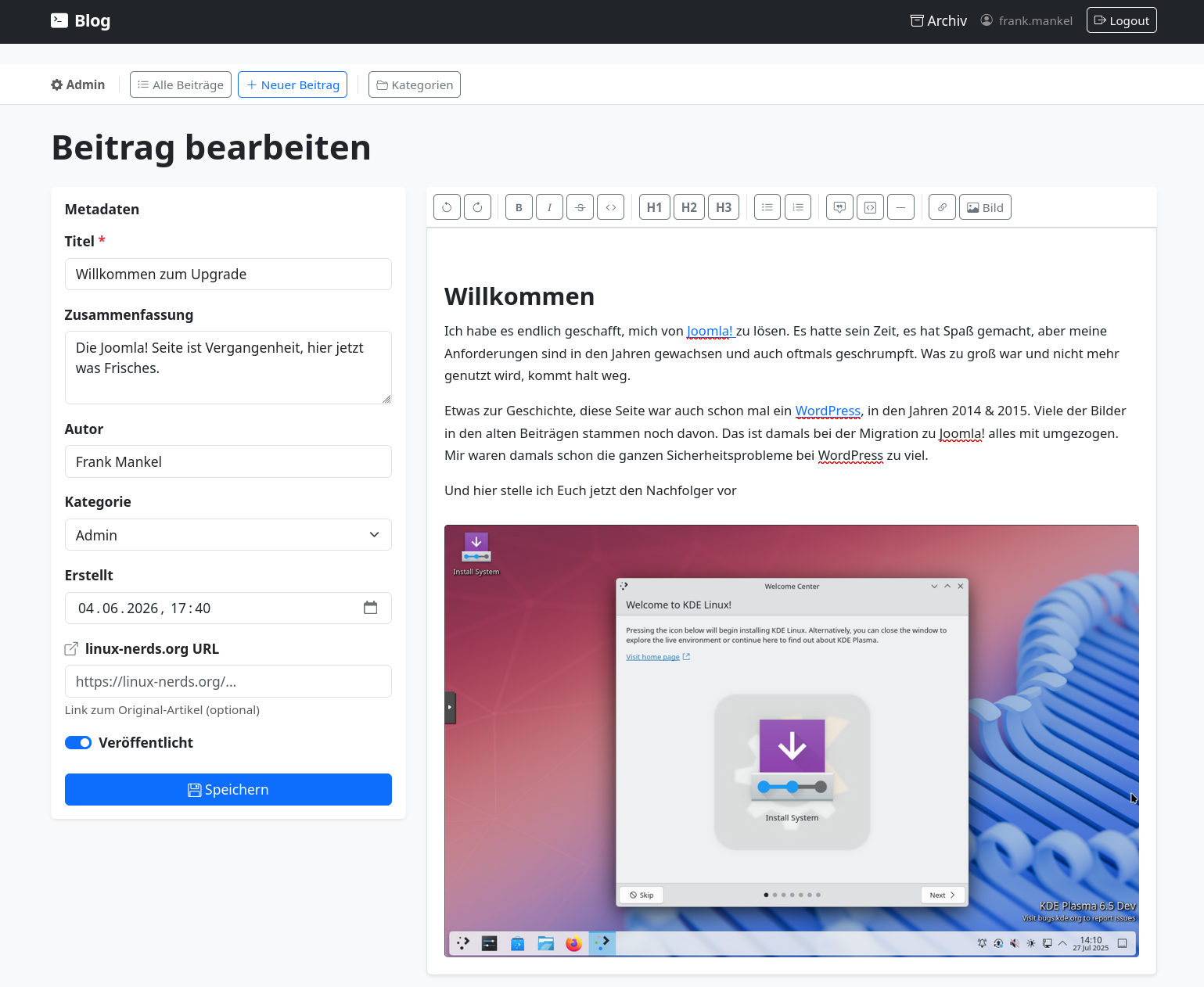Click the "Kategorie" field label

(x=98, y=502)
